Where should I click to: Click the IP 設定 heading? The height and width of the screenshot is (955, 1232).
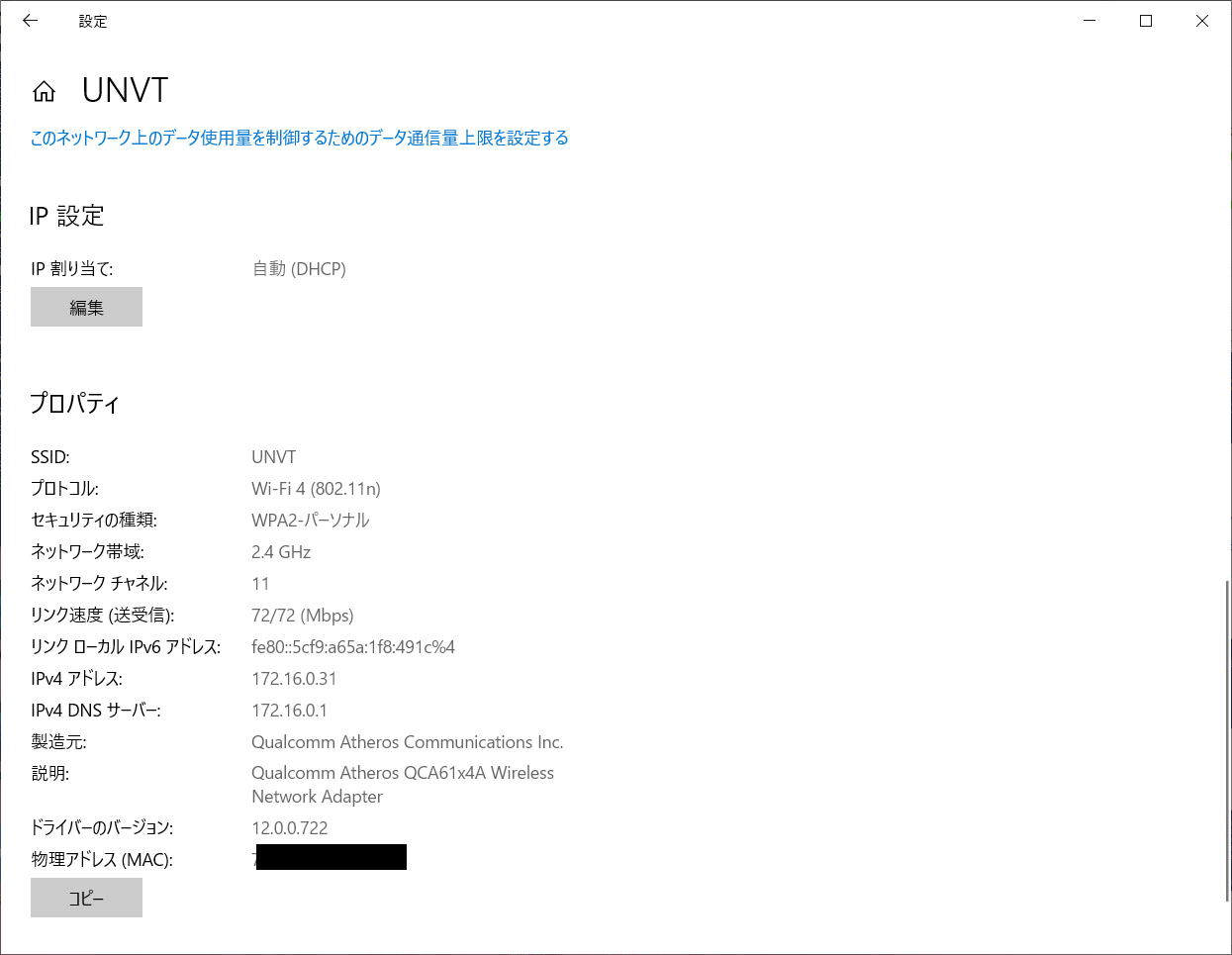[x=66, y=216]
